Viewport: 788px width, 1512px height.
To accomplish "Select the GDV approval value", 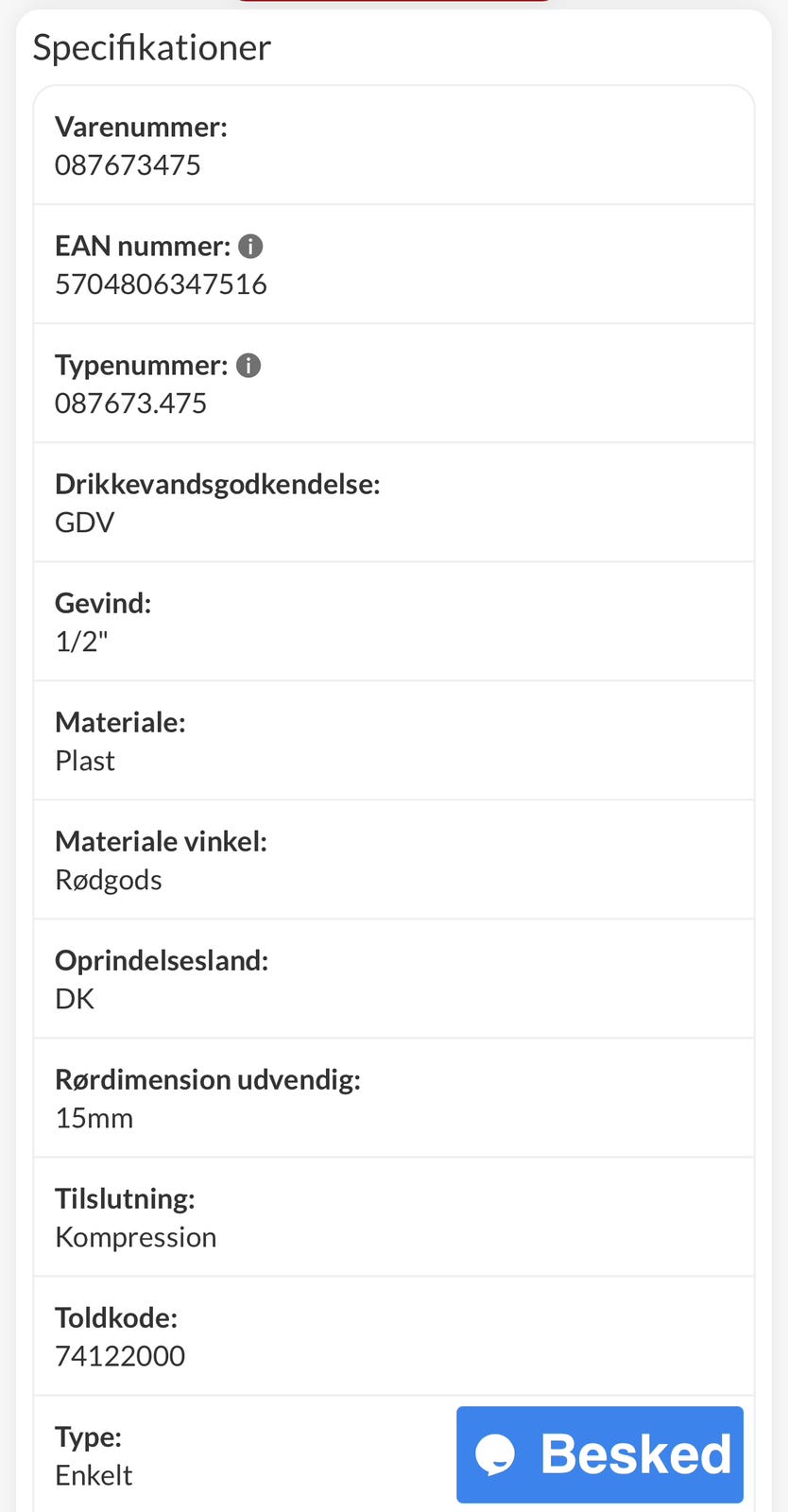I will pyautogui.click(x=84, y=521).
